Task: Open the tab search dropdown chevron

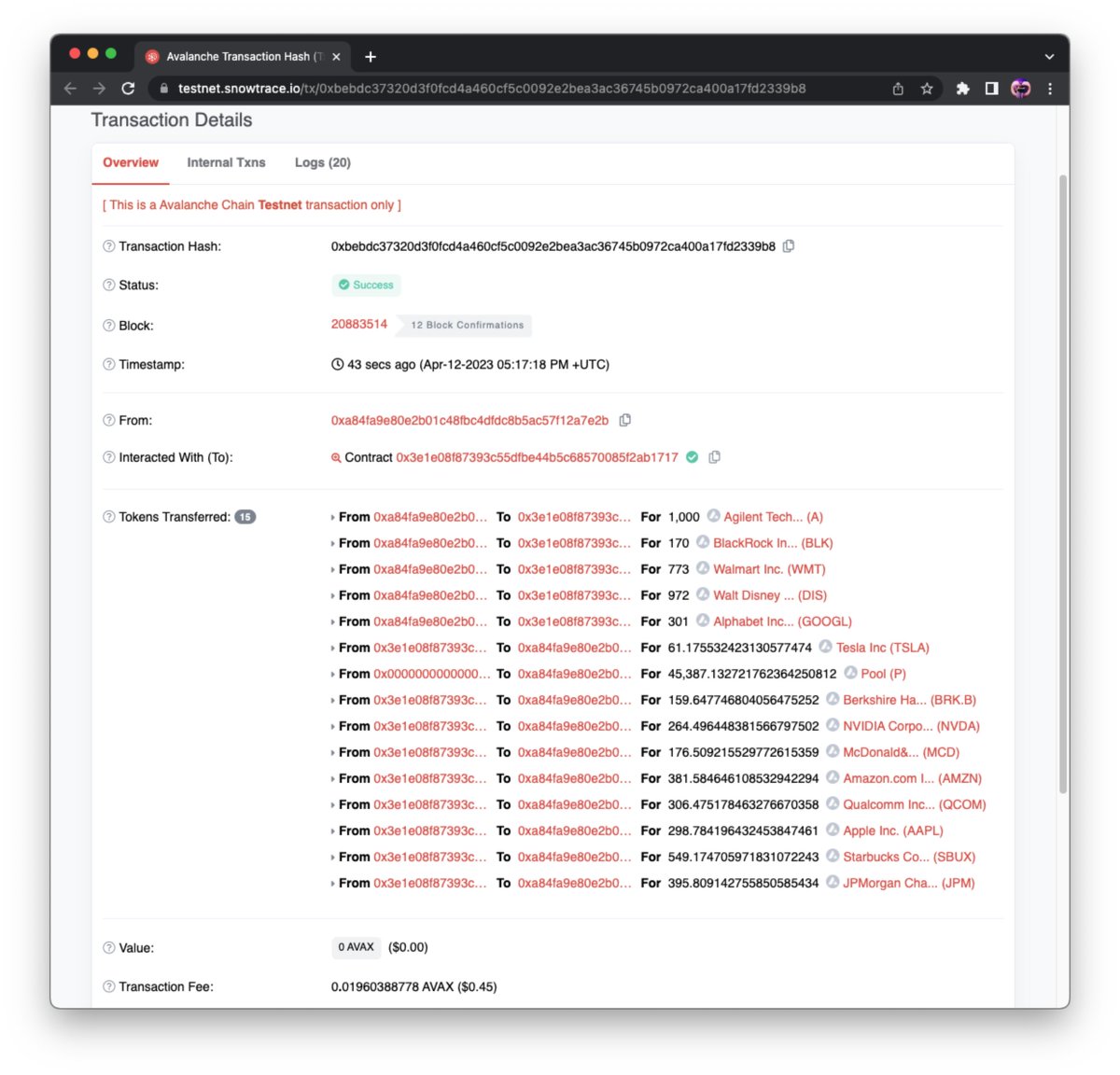Action: click(1049, 57)
